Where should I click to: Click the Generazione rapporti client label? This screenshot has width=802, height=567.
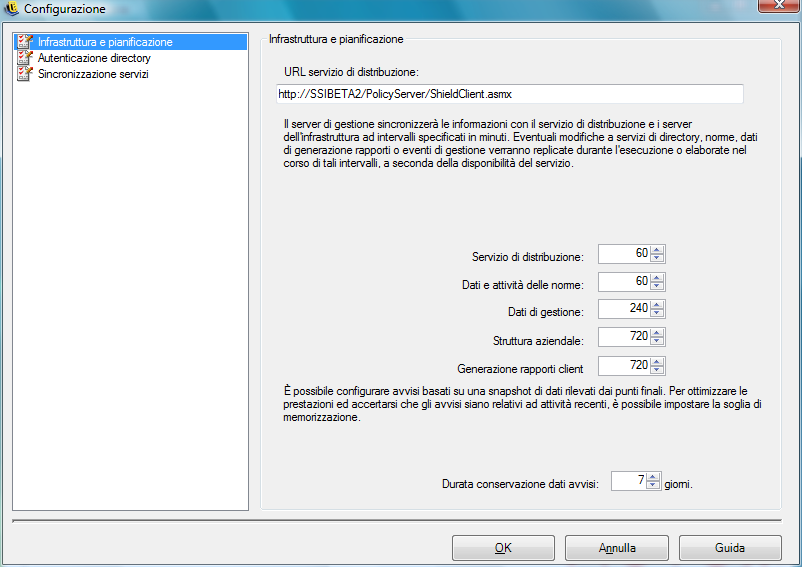click(520, 369)
